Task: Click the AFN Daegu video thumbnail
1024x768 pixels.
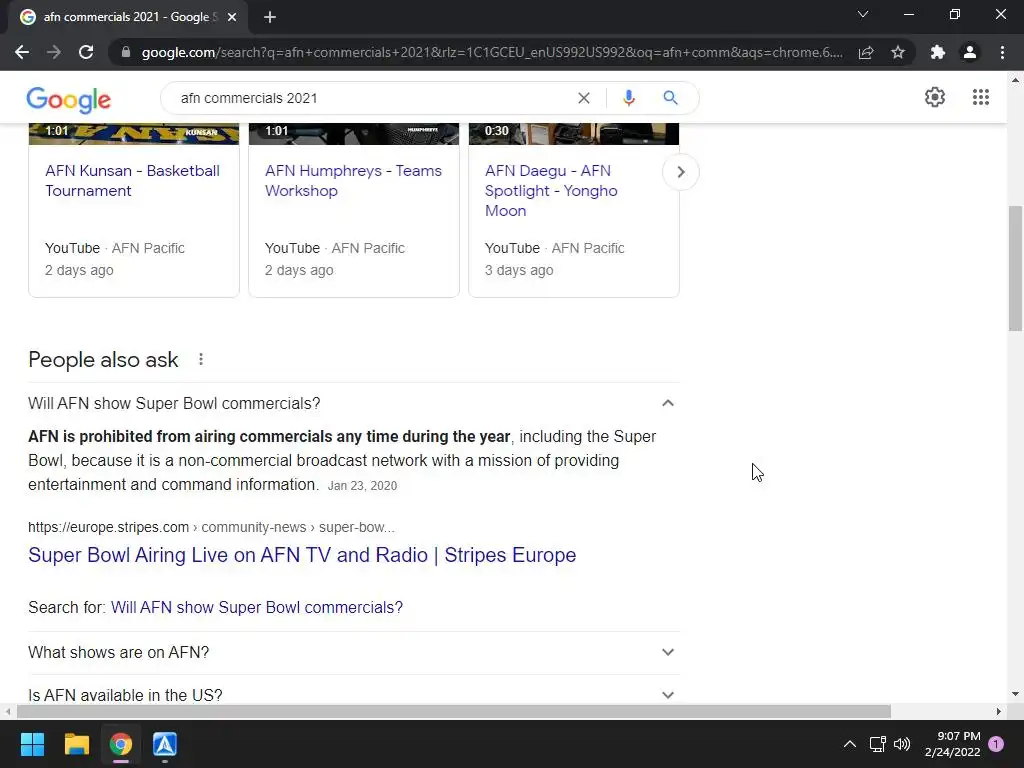Action: click(574, 134)
